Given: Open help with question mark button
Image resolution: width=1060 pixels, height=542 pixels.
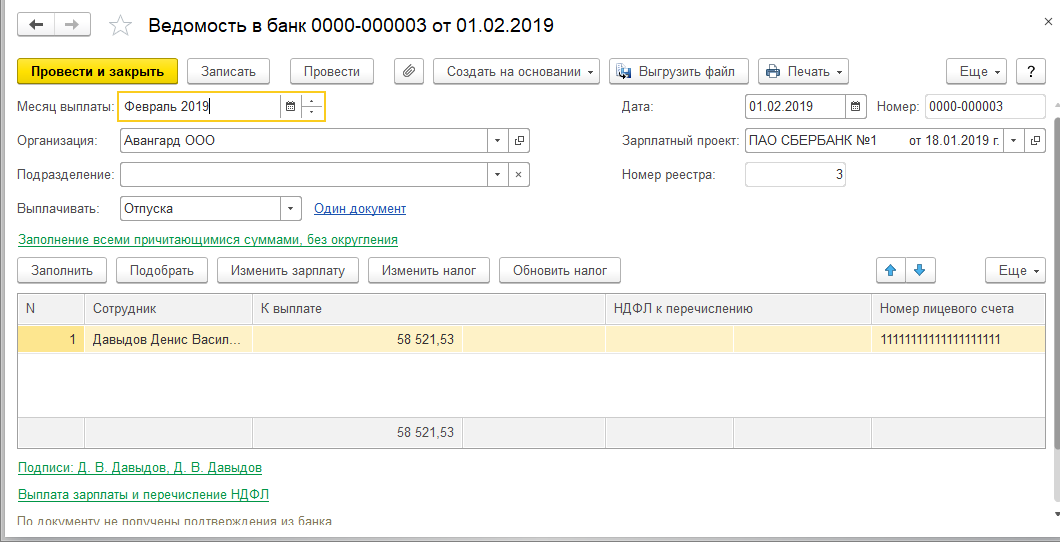Looking at the screenshot, I should 1030,71.
